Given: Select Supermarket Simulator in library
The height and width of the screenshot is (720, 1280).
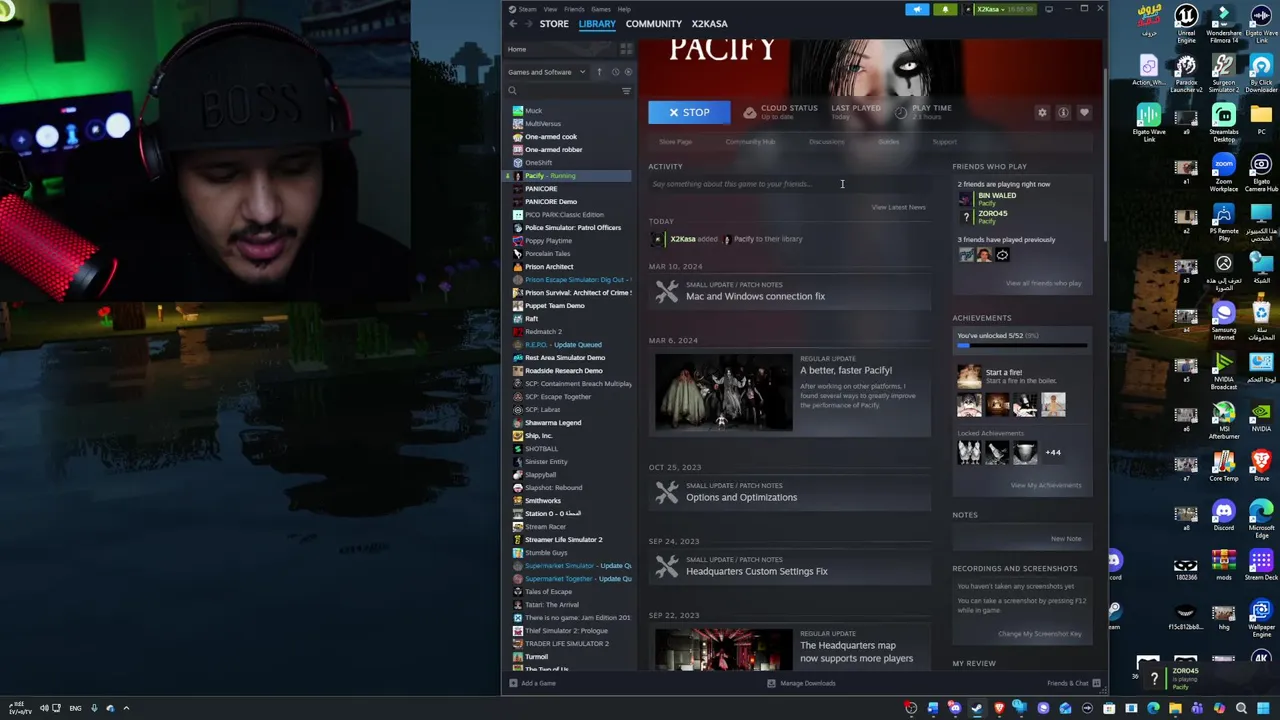Looking at the screenshot, I should click(571, 566).
